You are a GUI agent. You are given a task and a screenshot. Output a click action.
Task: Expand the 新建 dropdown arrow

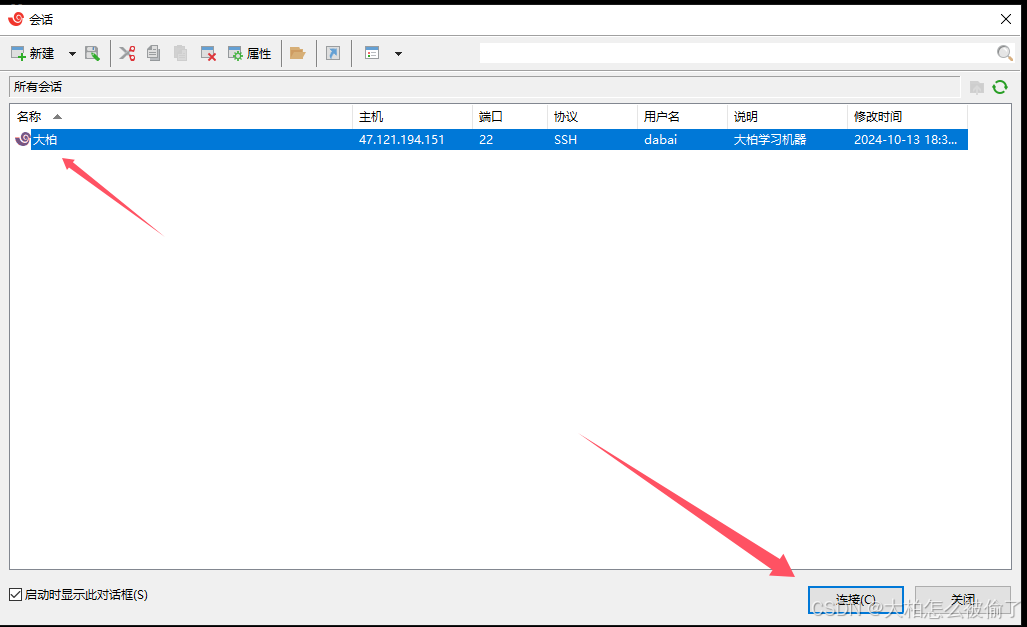(72, 54)
